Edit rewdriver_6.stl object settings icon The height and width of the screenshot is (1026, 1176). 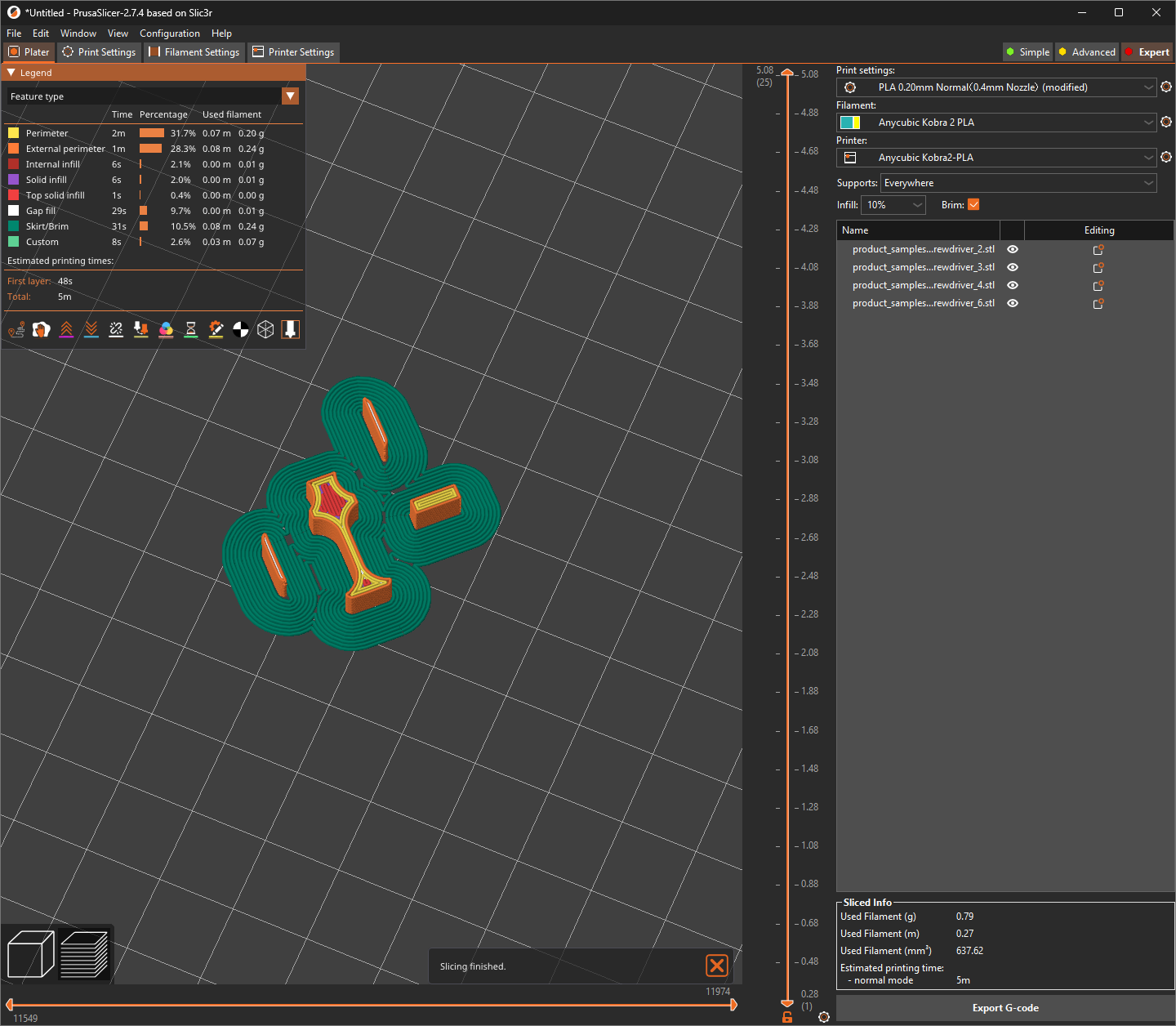(x=1098, y=303)
